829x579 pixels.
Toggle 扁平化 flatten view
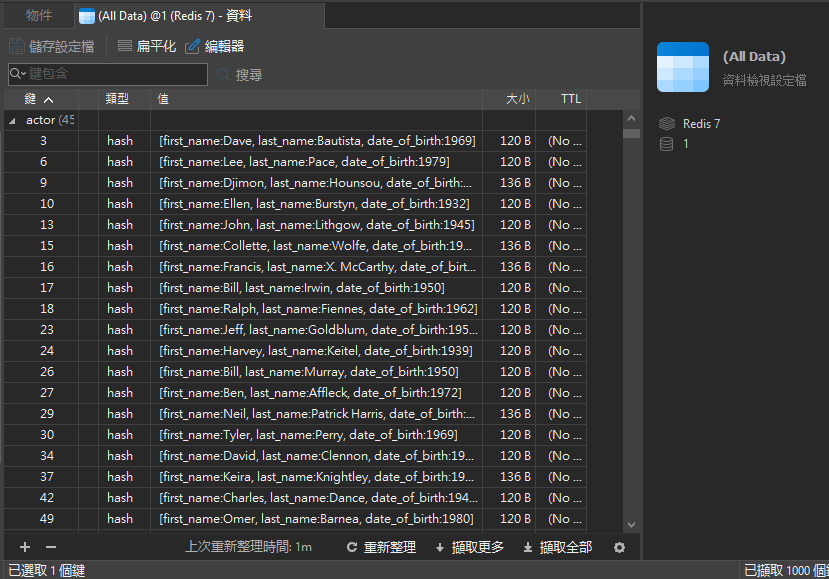146,46
